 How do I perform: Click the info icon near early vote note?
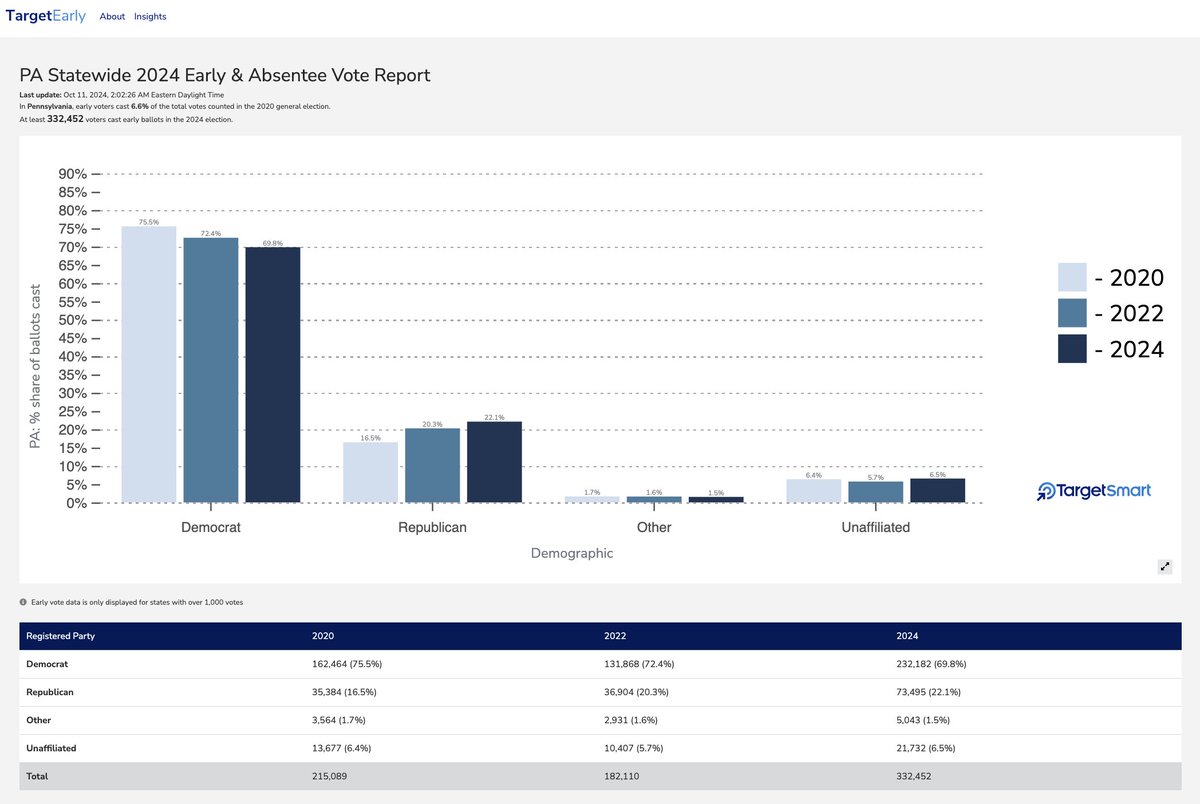pos(24,602)
